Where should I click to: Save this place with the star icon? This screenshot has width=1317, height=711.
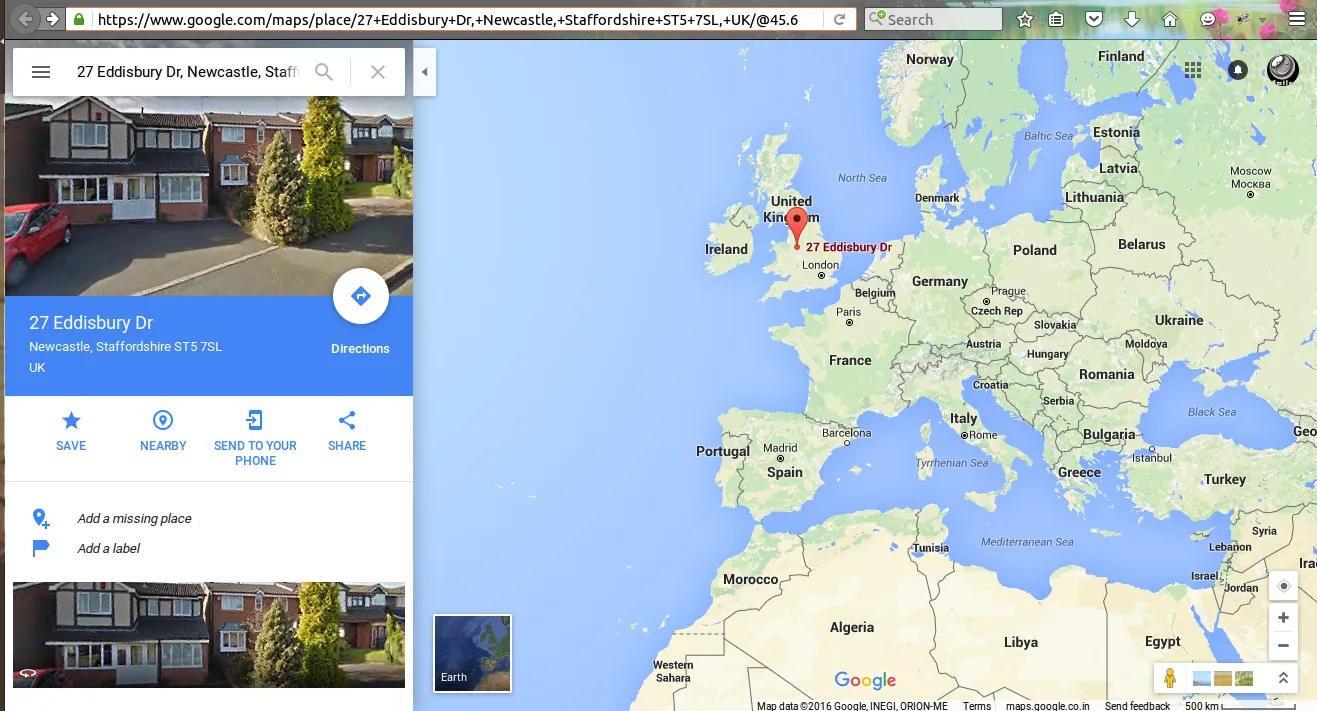click(x=71, y=420)
